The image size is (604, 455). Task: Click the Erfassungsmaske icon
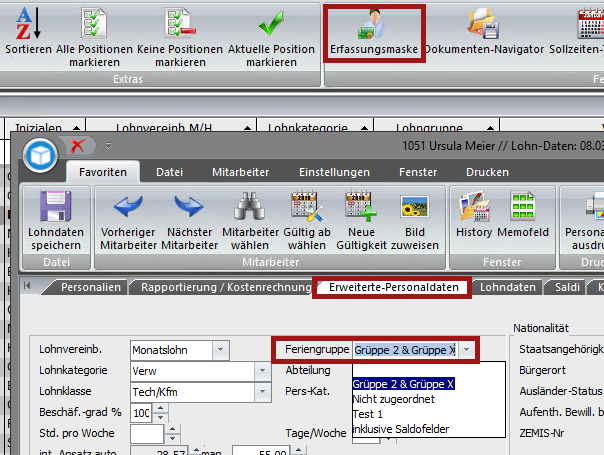click(x=373, y=23)
